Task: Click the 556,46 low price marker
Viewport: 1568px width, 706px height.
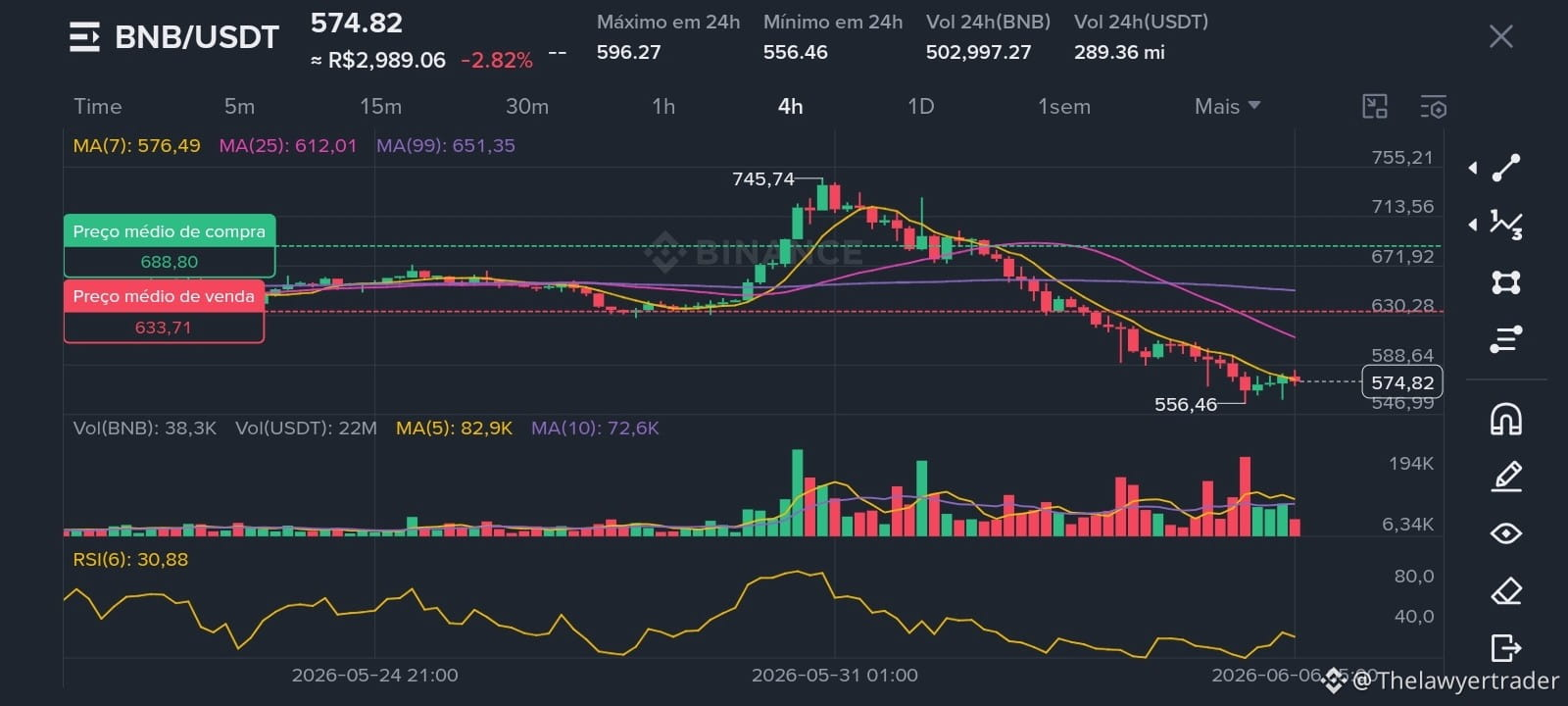Action: click(x=1186, y=404)
